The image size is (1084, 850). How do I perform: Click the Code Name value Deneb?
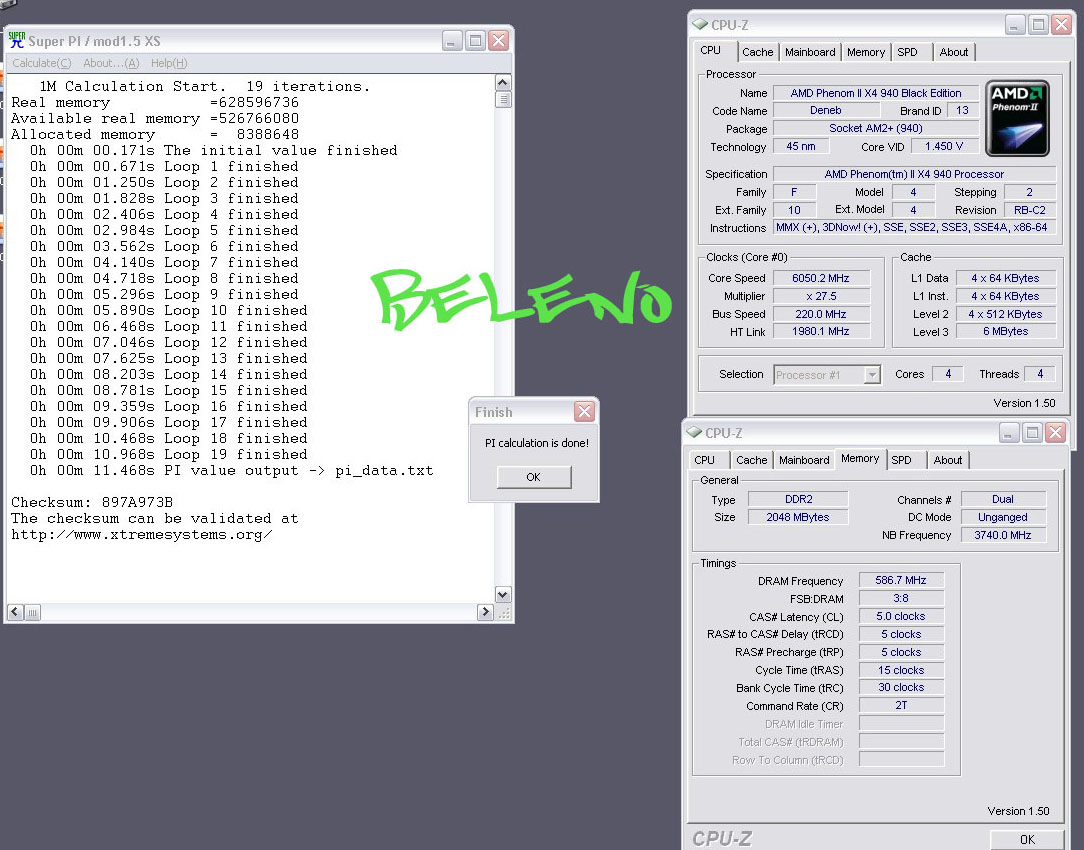pos(825,110)
